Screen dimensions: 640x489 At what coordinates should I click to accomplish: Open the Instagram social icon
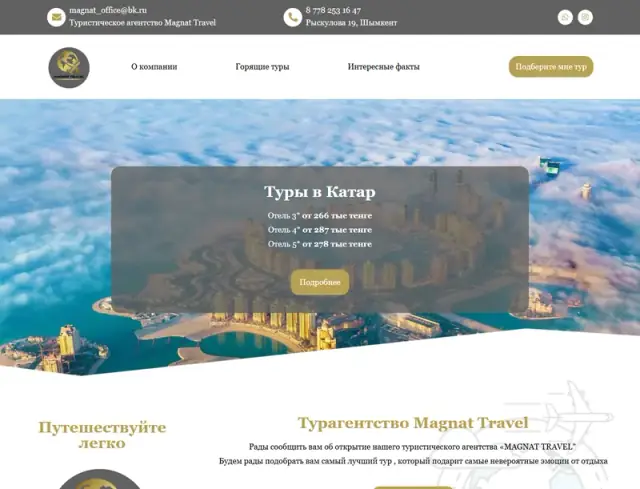pyautogui.click(x=585, y=17)
